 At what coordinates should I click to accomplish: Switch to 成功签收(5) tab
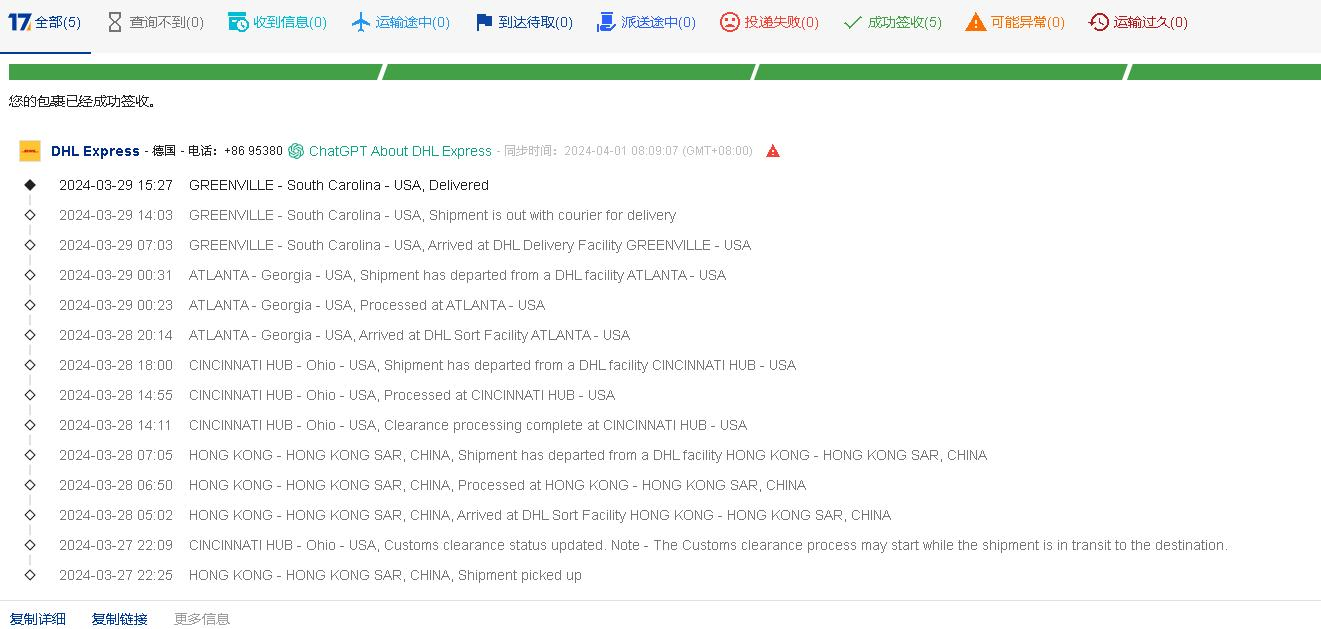coord(892,22)
